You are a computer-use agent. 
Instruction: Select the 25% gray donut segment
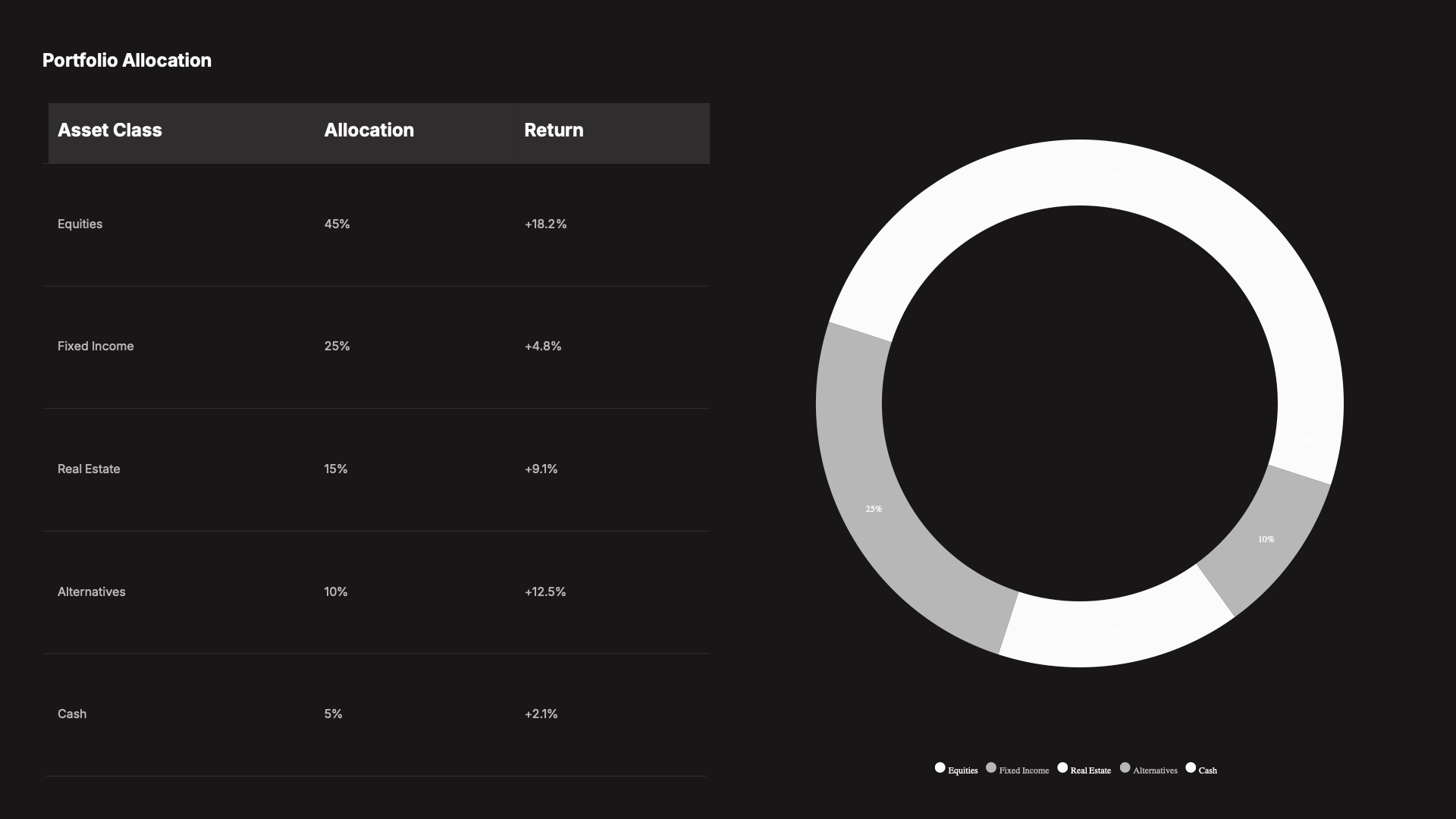(x=874, y=508)
